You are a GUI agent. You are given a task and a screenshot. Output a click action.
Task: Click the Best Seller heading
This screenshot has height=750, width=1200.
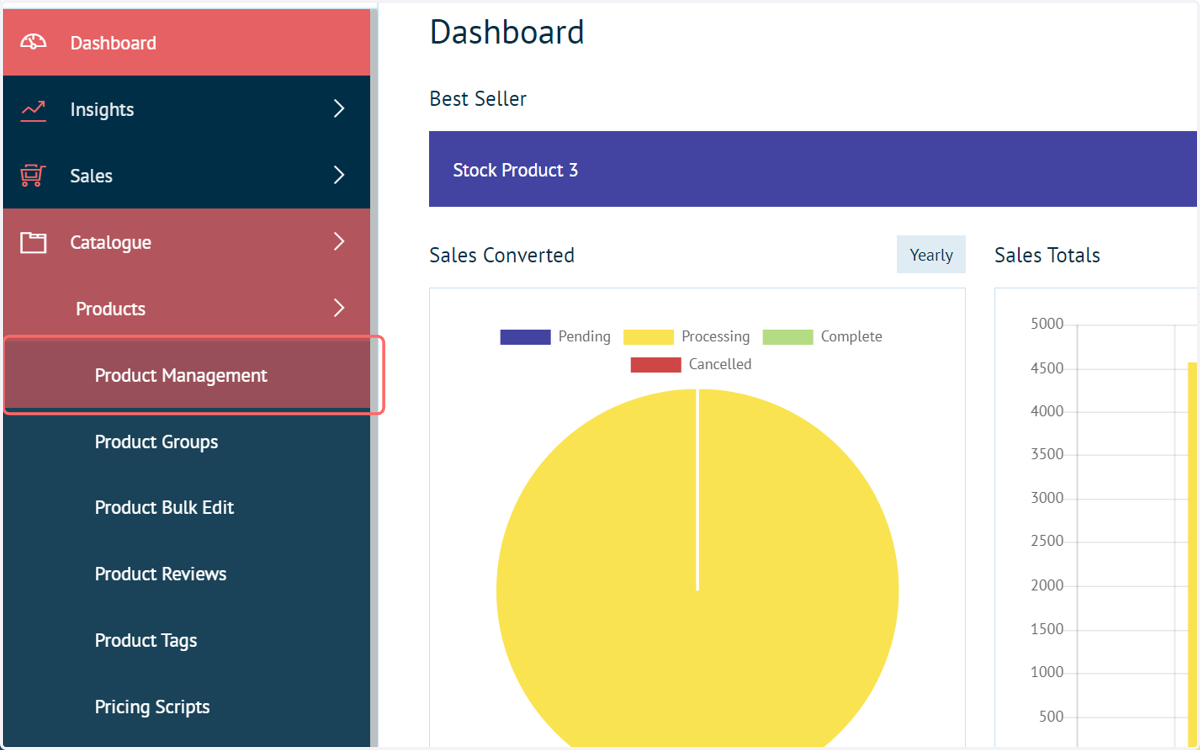(478, 98)
